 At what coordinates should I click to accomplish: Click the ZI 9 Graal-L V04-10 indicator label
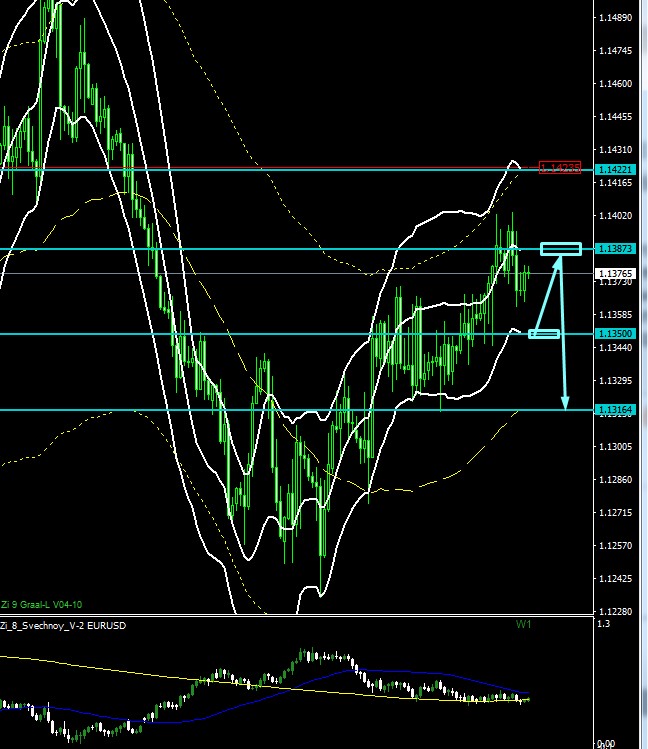click(x=40, y=604)
